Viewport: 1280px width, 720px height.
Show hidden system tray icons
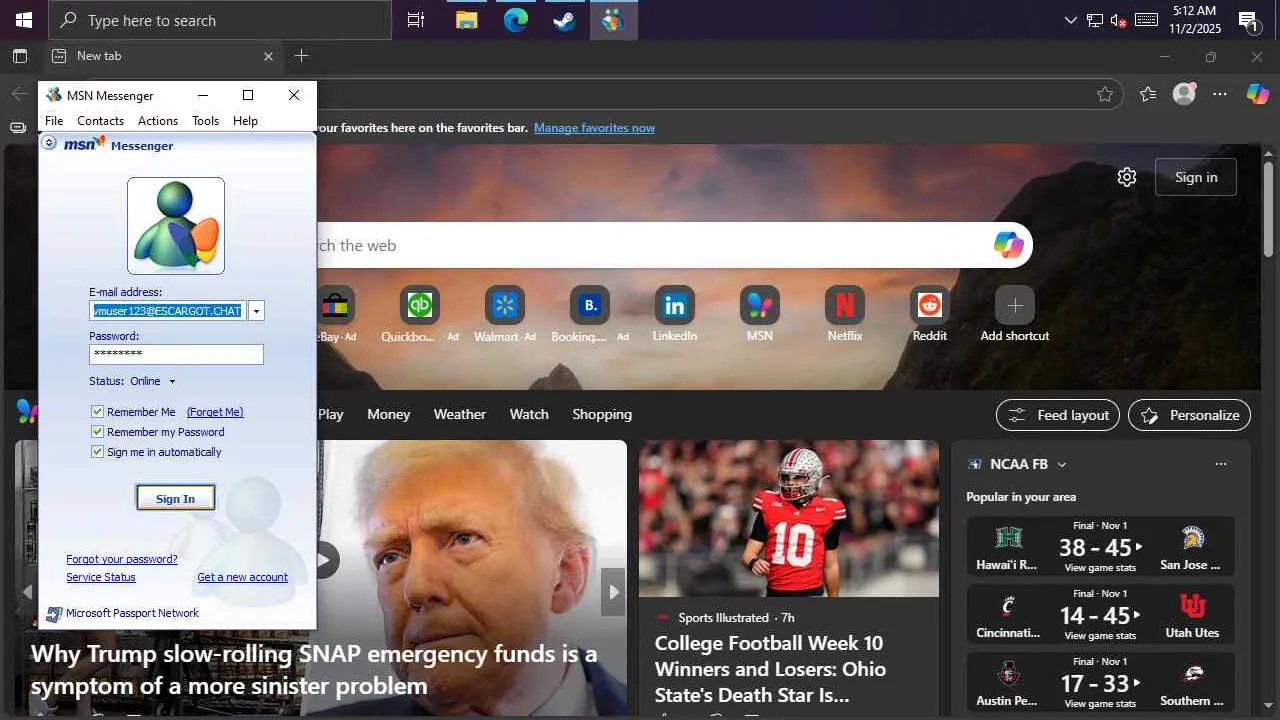point(1071,20)
